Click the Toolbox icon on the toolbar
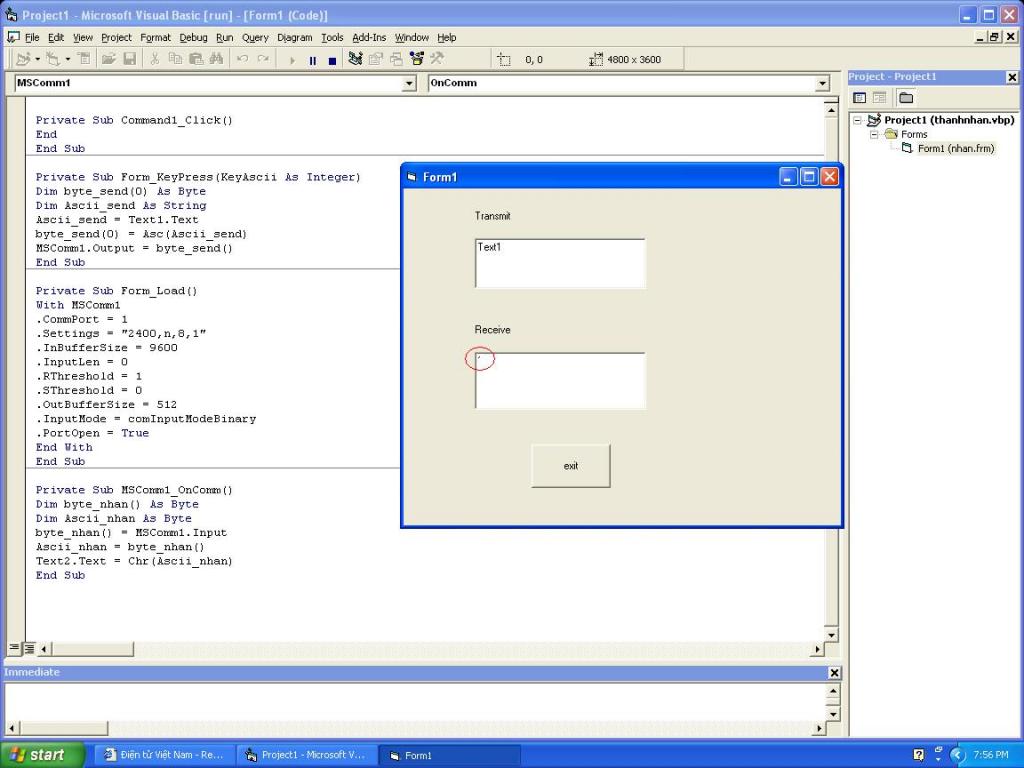Image resolution: width=1024 pixels, height=768 pixels. 437,60
